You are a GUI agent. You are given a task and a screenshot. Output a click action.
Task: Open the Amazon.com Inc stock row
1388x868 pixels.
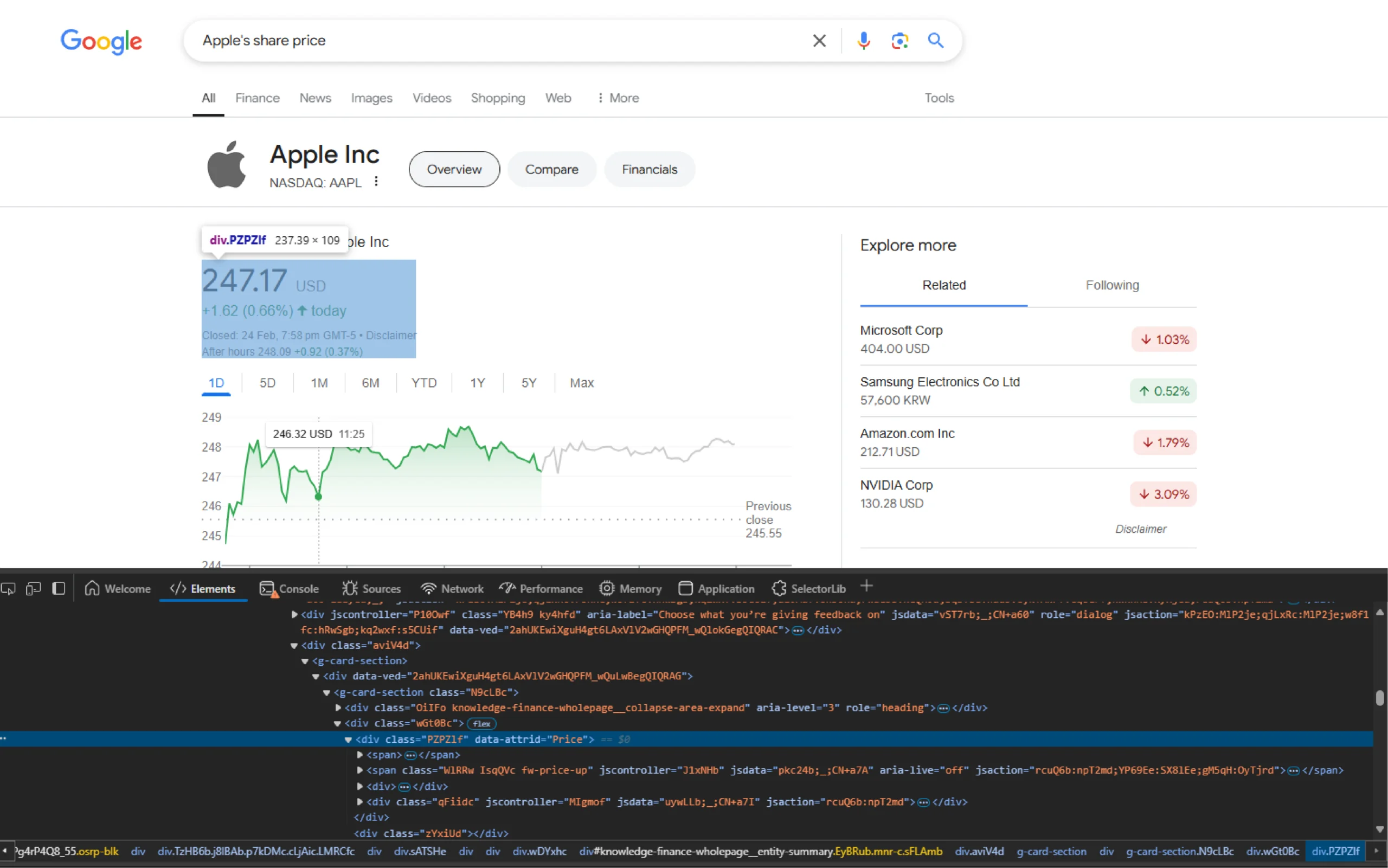[x=1028, y=442]
